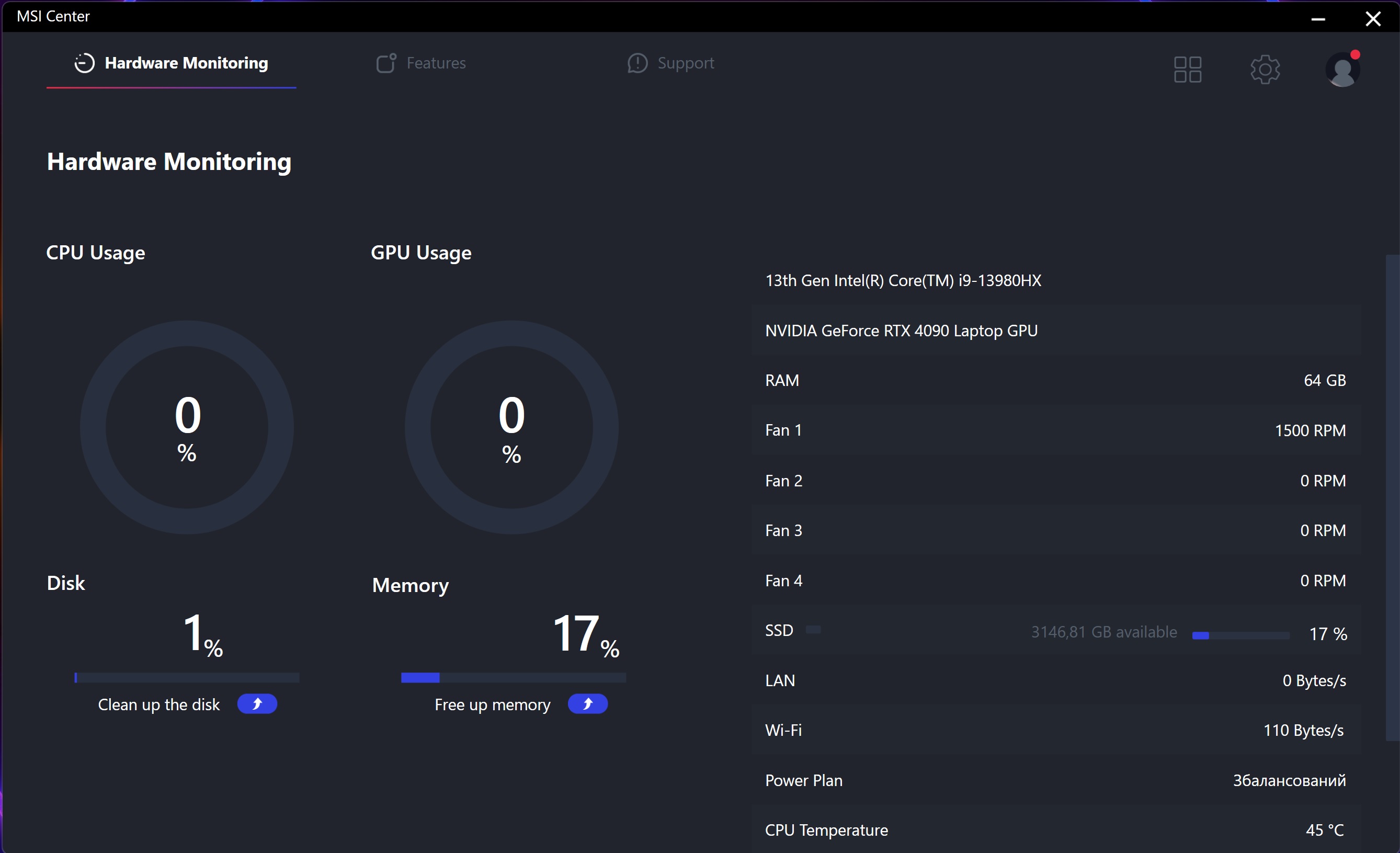
Task: Click the Memory usage progress bar
Action: [513, 677]
